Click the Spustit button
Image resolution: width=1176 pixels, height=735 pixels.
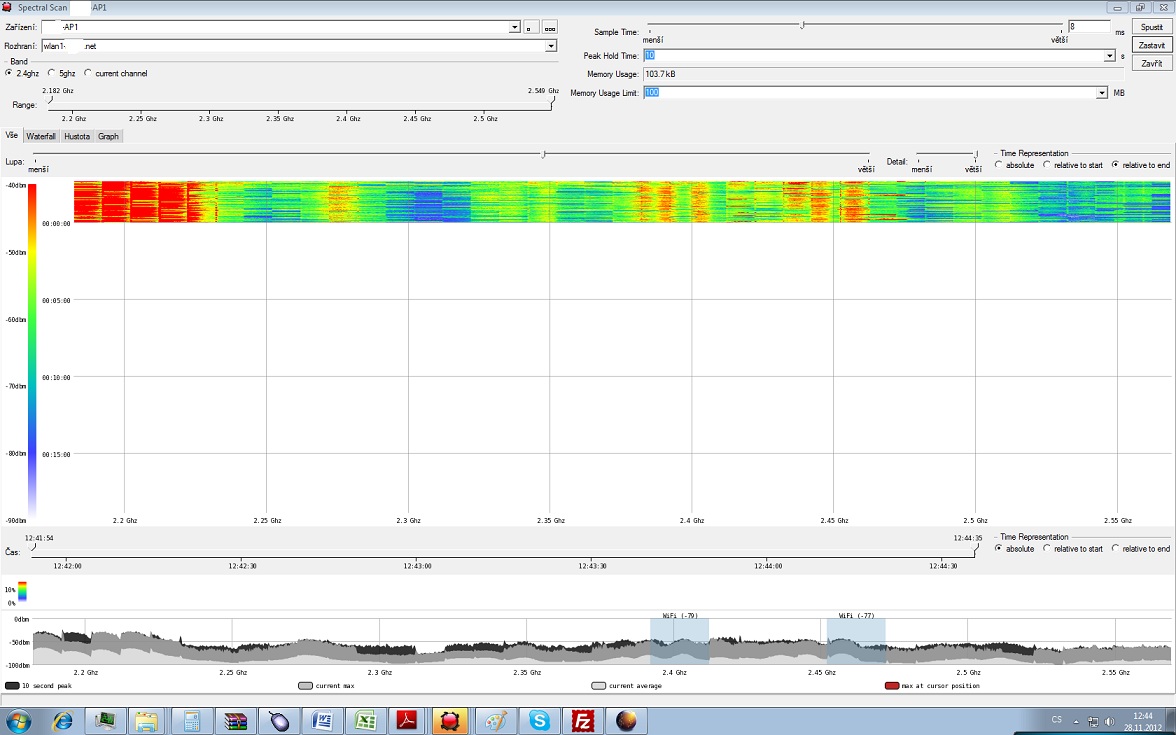(1151, 27)
